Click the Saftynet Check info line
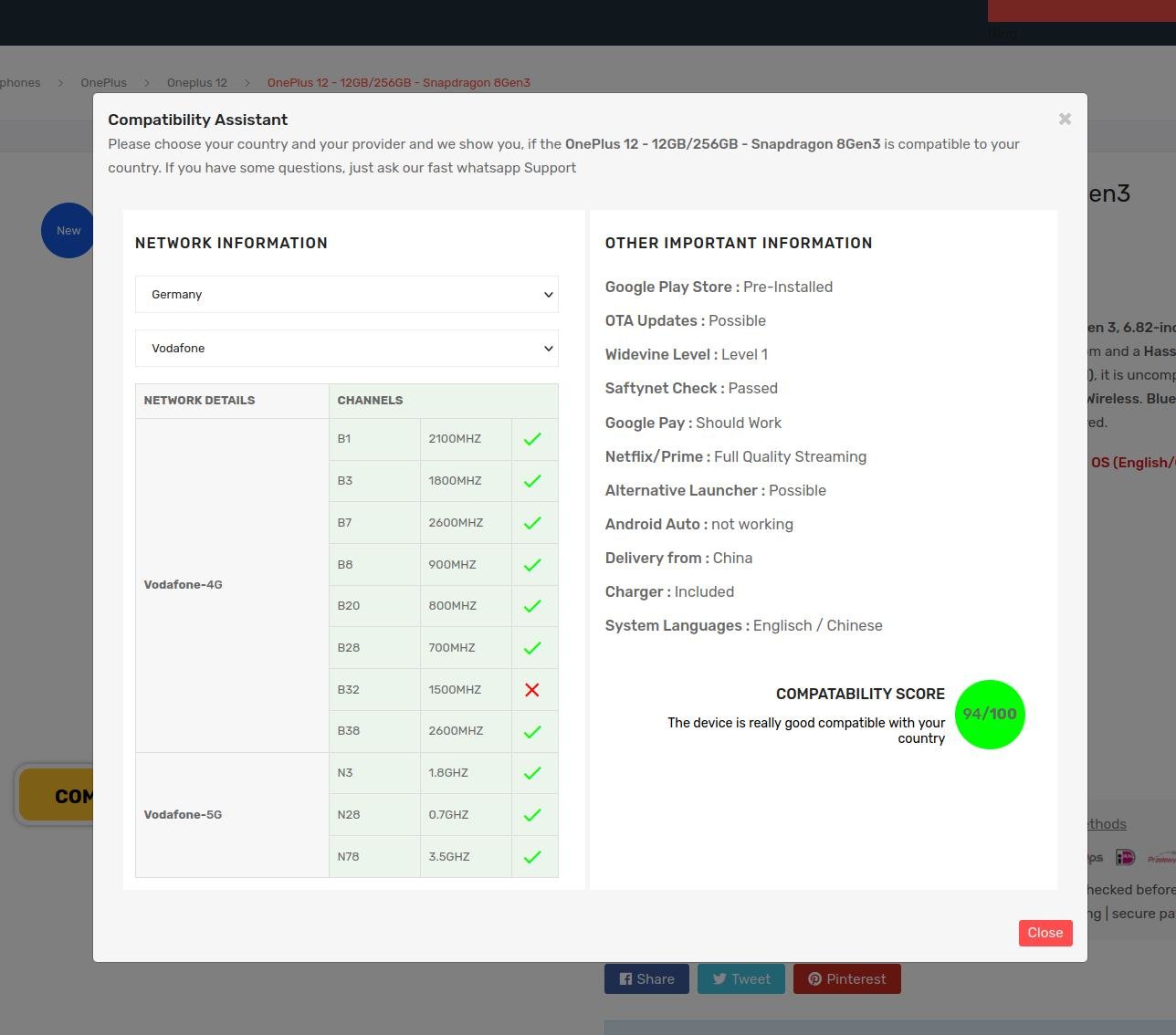1176x1035 pixels. pyautogui.click(x=691, y=389)
